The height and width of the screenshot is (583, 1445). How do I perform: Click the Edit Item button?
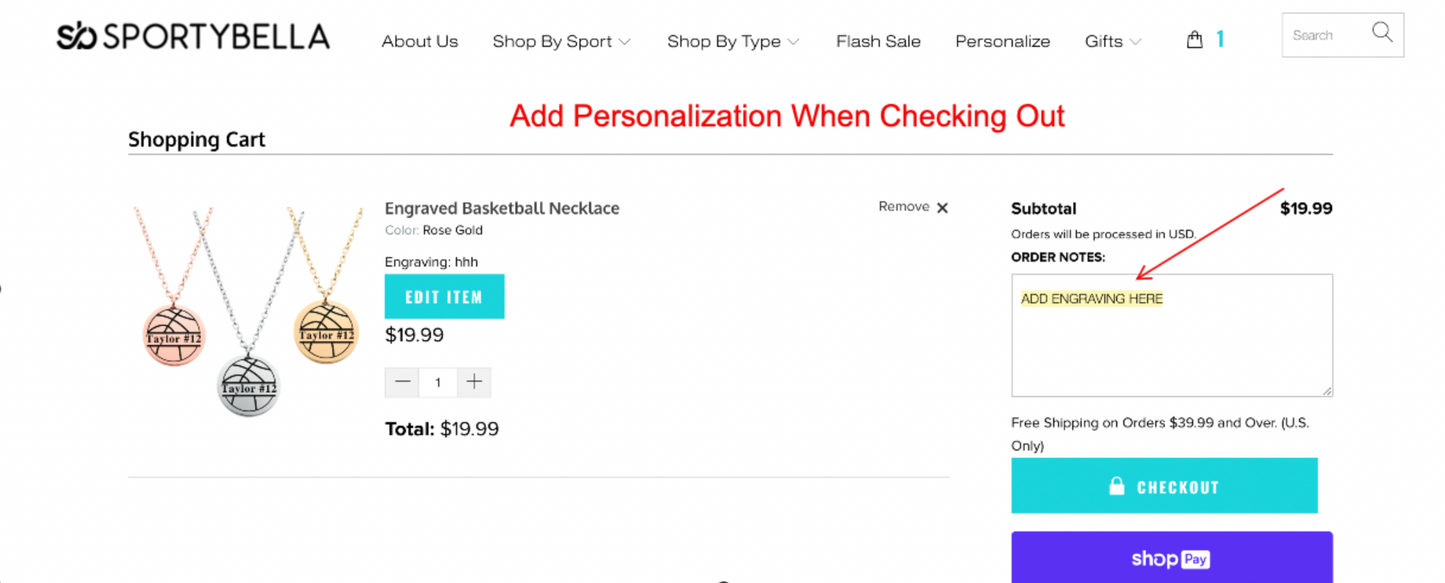444,296
